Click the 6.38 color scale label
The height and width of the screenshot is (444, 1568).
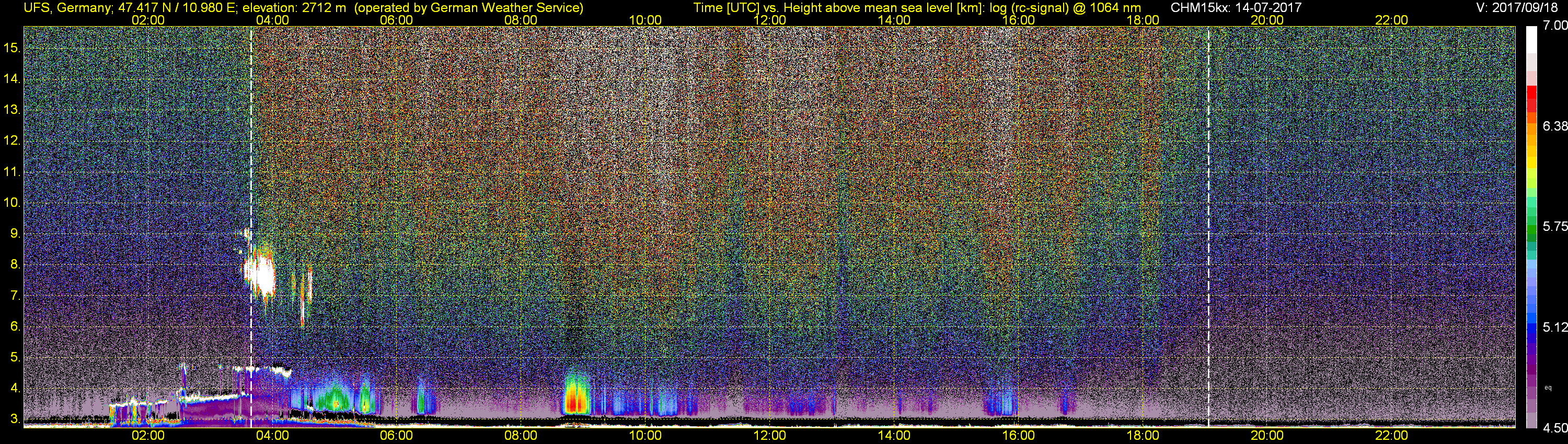tap(1554, 126)
